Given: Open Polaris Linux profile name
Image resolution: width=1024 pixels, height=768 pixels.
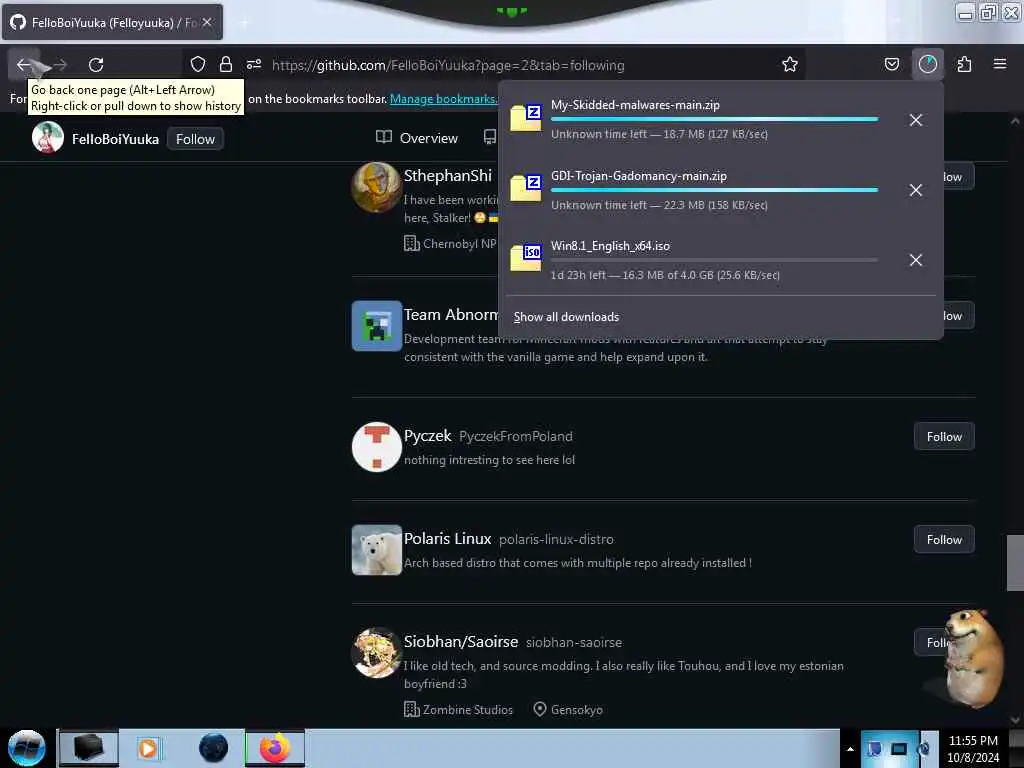Looking at the screenshot, I should pos(447,539).
